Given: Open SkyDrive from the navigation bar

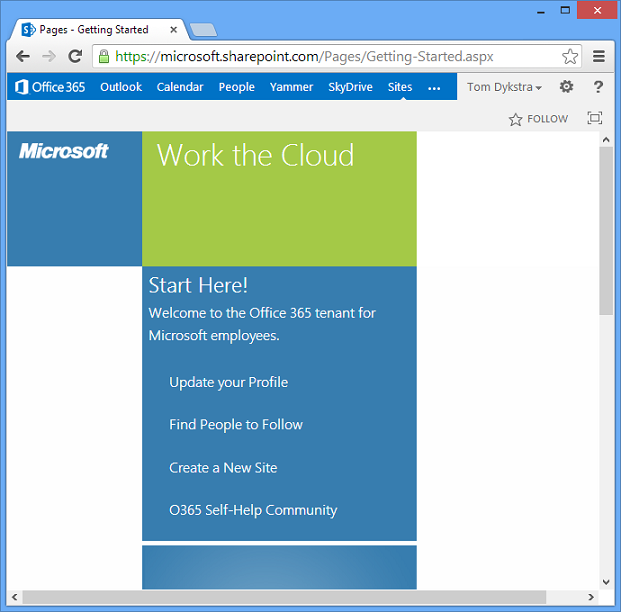Looking at the screenshot, I should [x=351, y=87].
